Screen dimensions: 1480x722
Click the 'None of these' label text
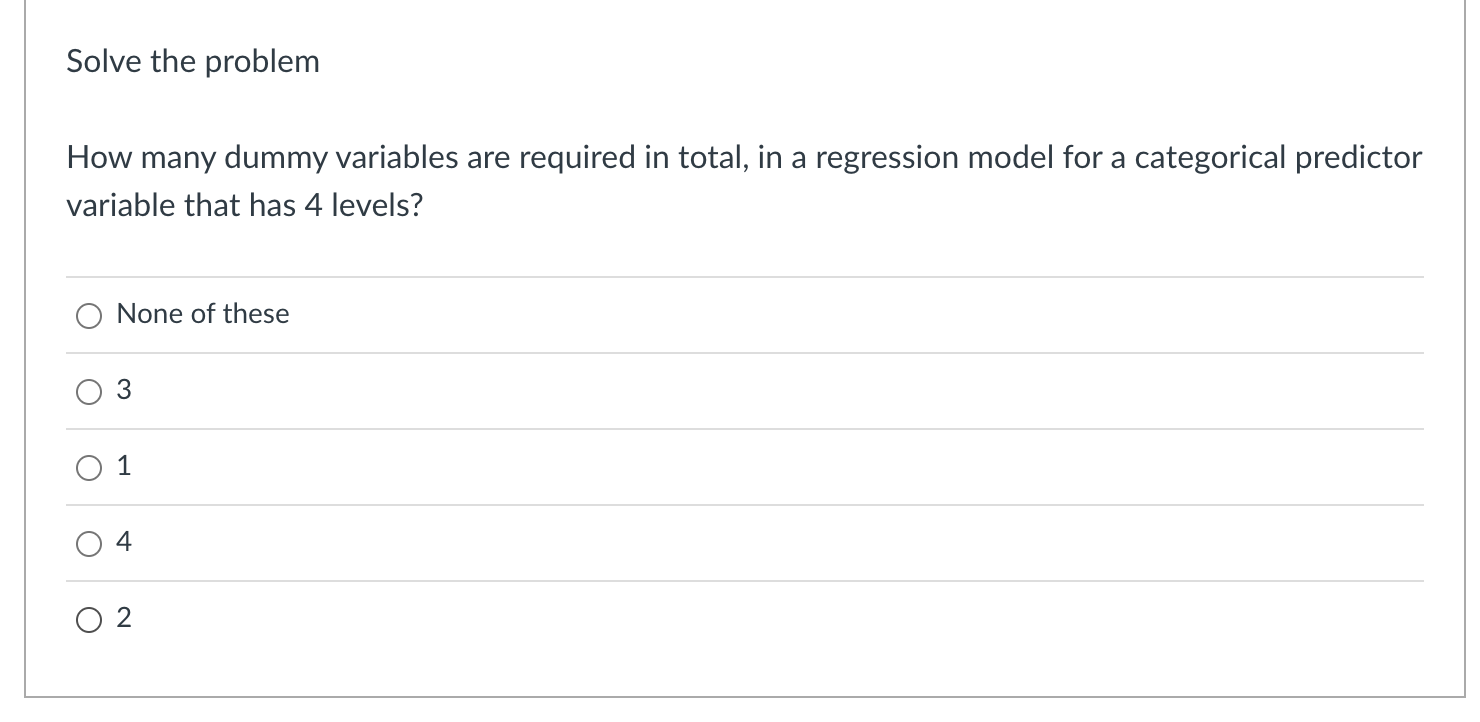(202, 313)
